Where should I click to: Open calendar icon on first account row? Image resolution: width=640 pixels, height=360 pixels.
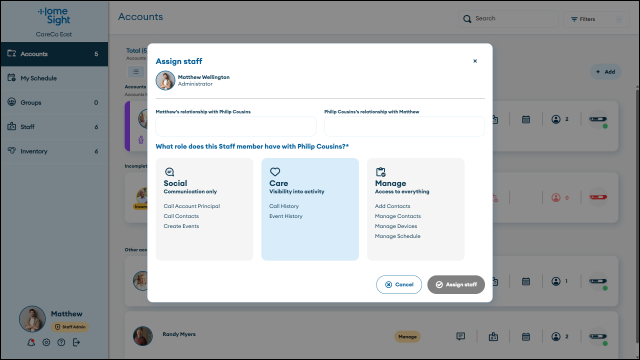click(x=526, y=119)
